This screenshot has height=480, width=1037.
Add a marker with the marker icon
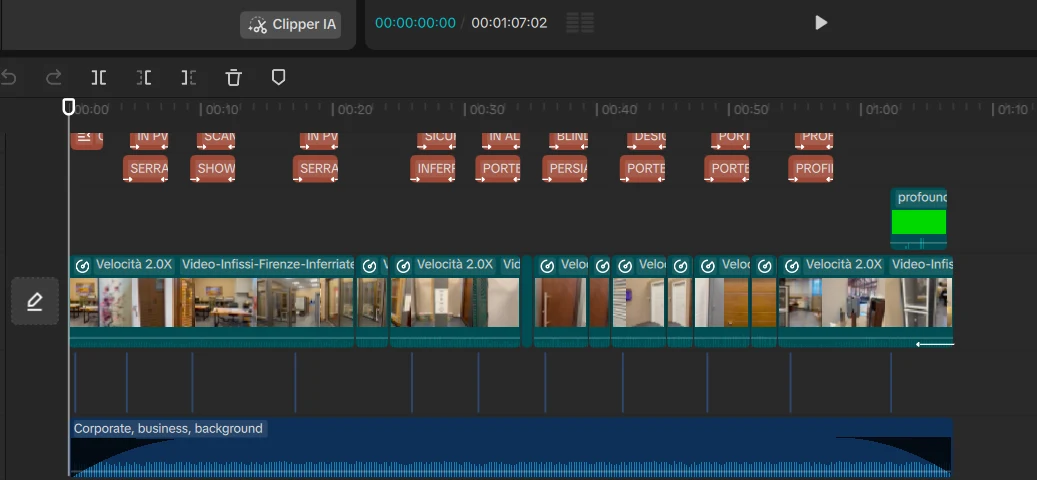click(x=278, y=77)
